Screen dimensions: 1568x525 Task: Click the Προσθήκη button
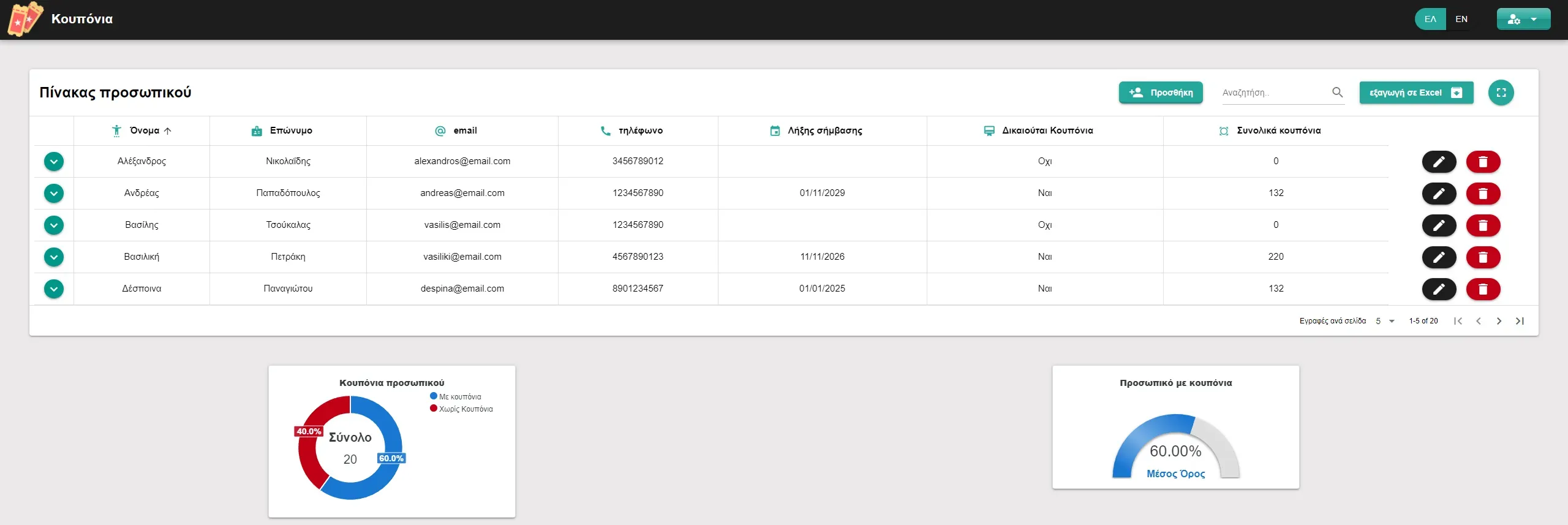click(1160, 93)
